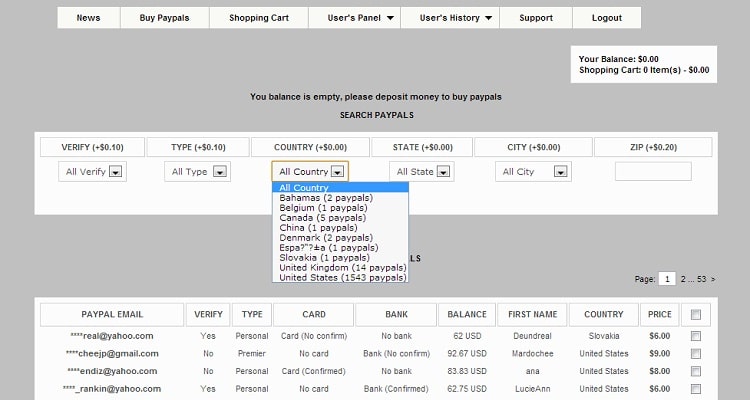The width and height of the screenshot is (750, 400).
Task: Click the next page arrow
Action: click(713, 279)
